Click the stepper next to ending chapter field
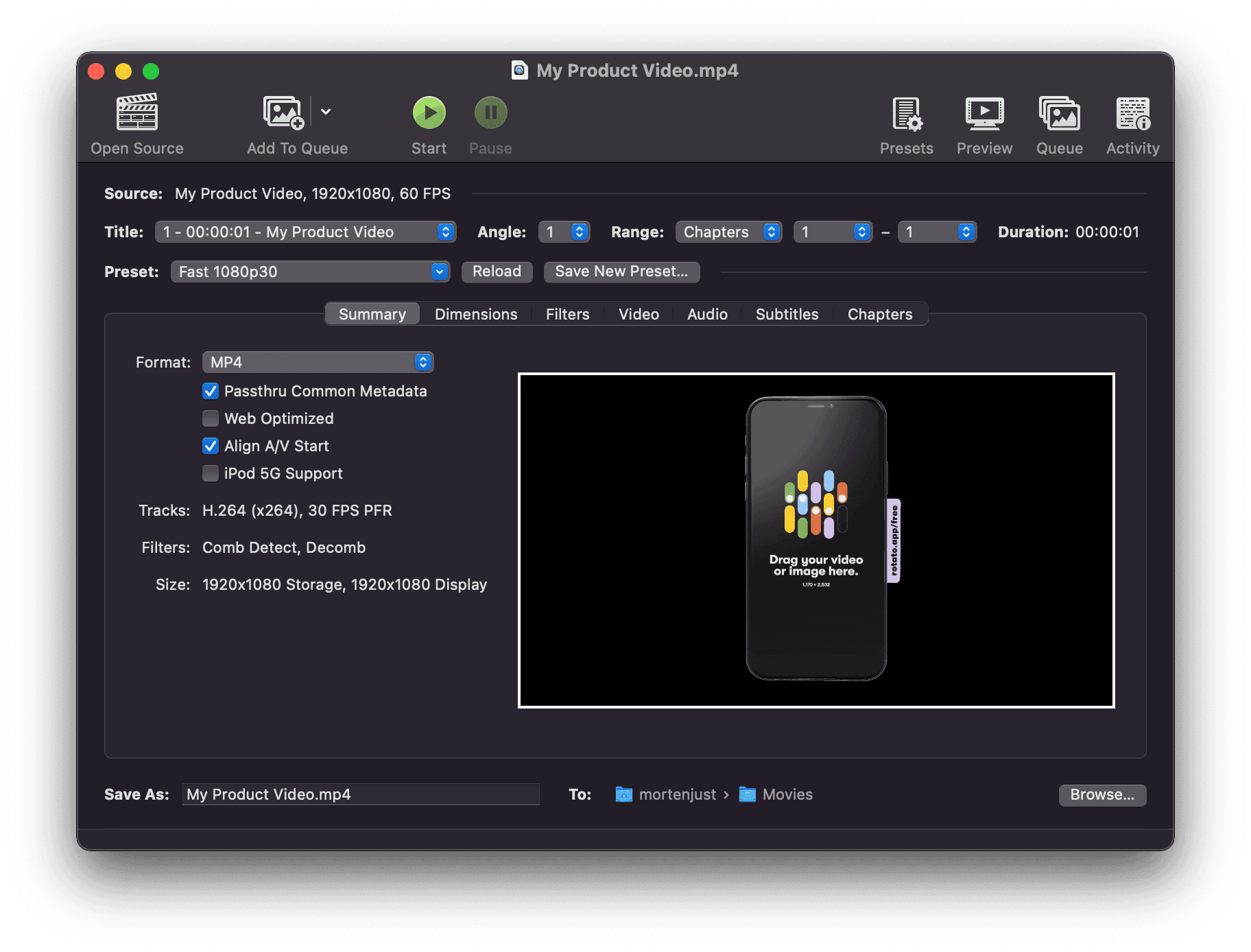The height and width of the screenshot is (952, 1251). point(965,232)
